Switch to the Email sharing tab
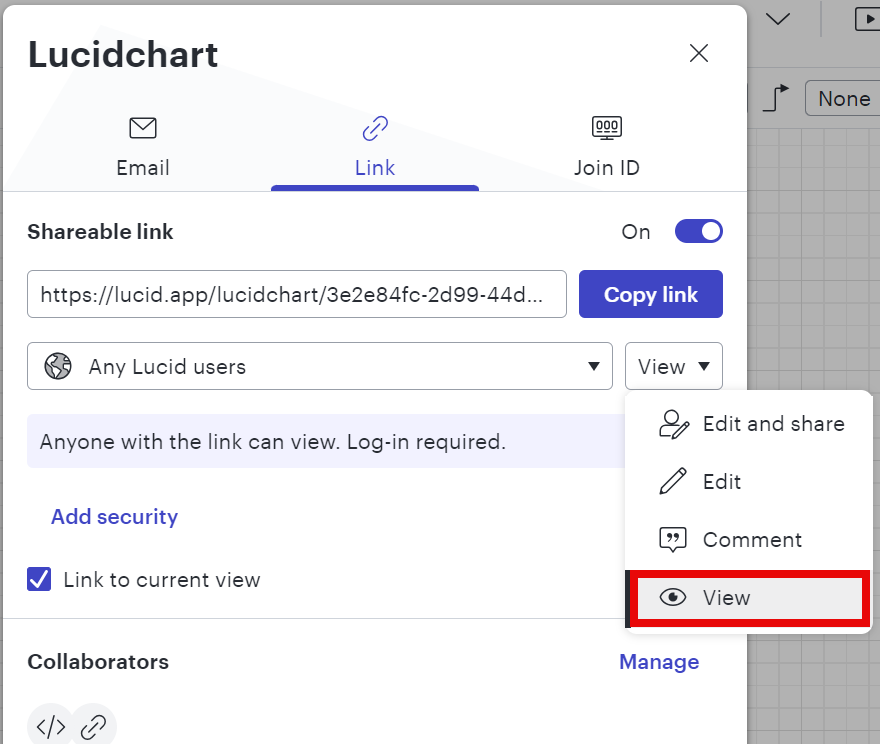The image size is (880, 744). 143,147
